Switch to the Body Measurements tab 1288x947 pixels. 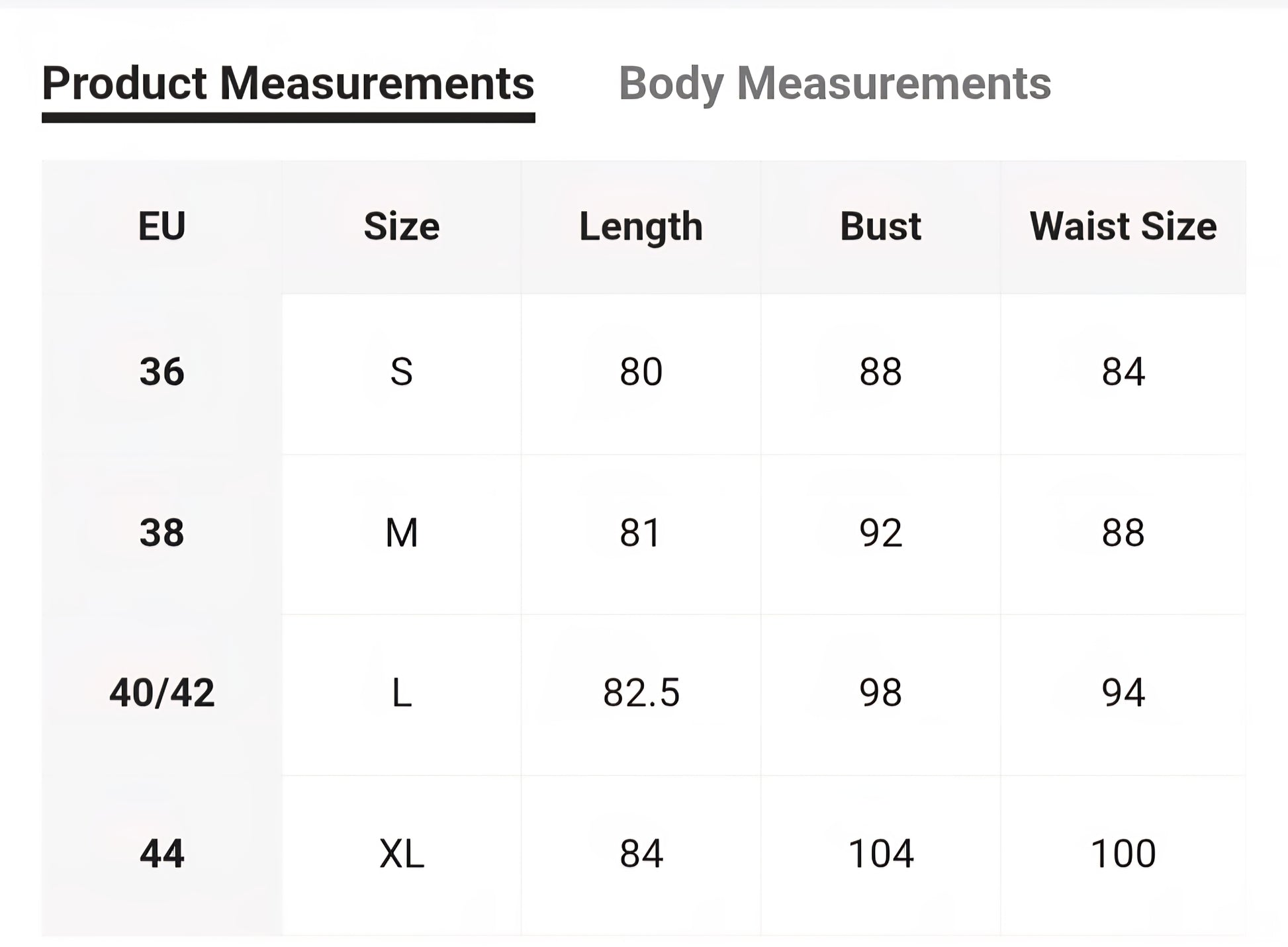point(834,84)
